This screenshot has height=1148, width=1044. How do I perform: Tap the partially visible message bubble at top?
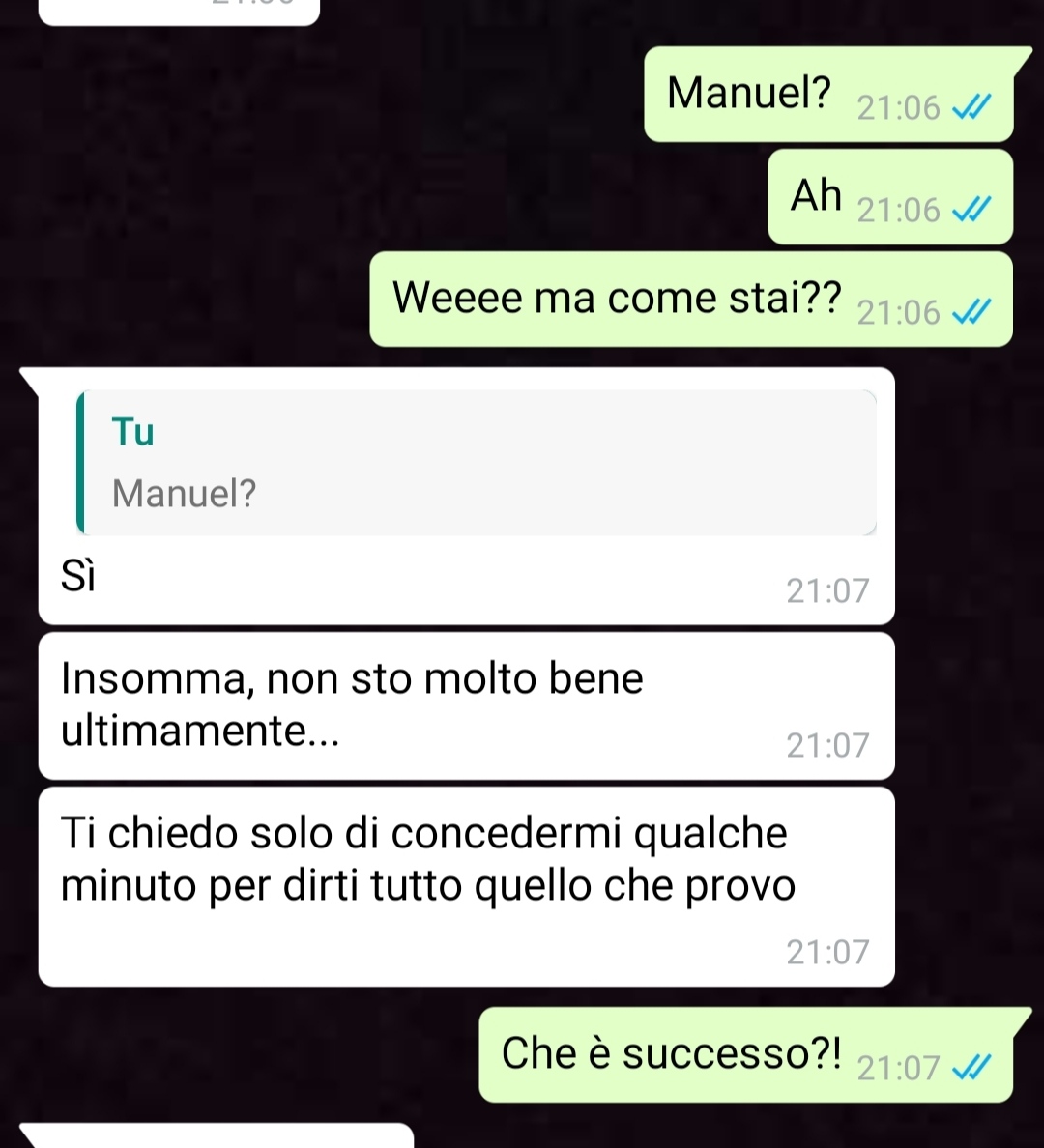[179, 12]
